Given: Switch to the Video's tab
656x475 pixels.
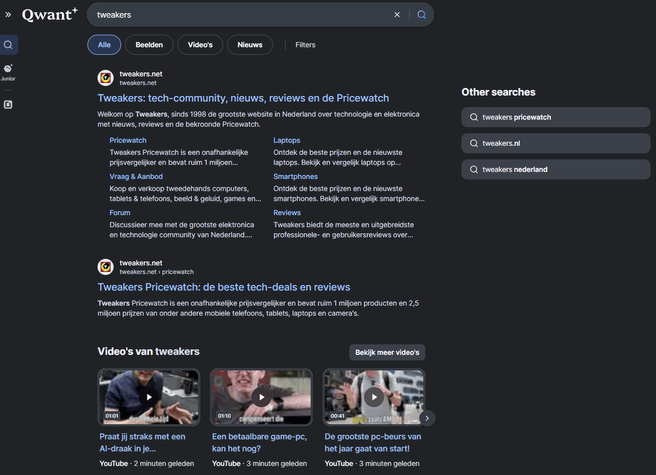Looking at the screenshot, I should pyautogui.click(x=200, y=45).
